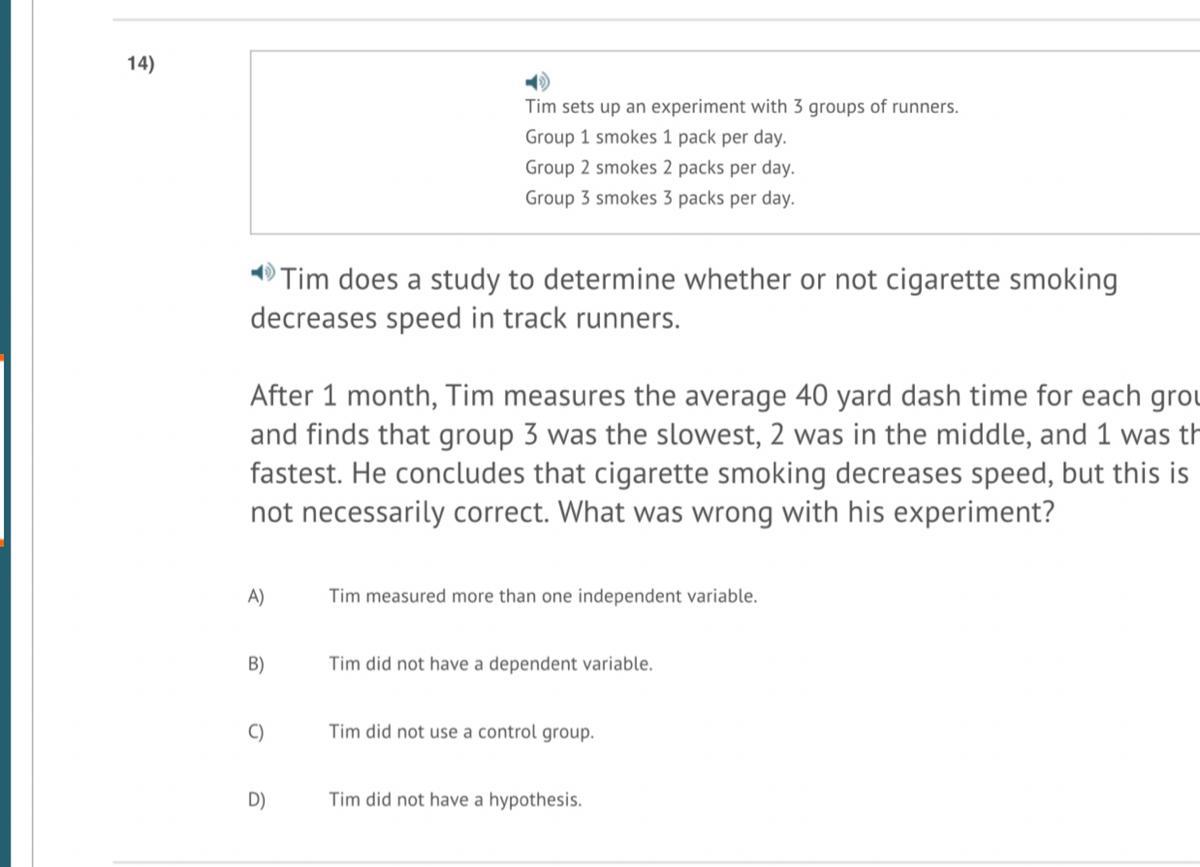Click the text 'Group 2 smokes 2 packs per day'
This screenshot has width=1200, height=867.
pos(660,167)
